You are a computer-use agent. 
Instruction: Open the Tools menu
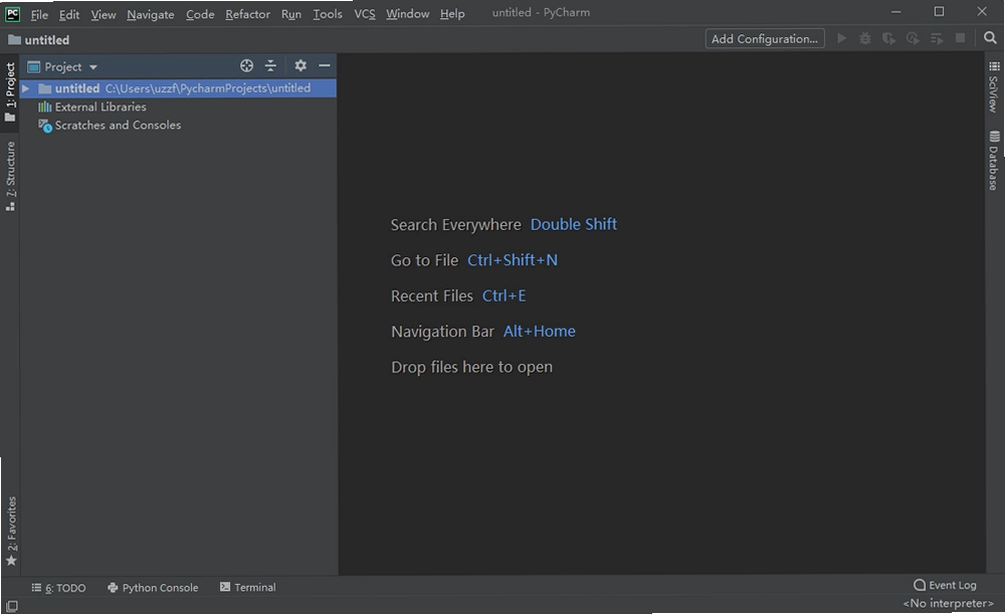point(328,14)
